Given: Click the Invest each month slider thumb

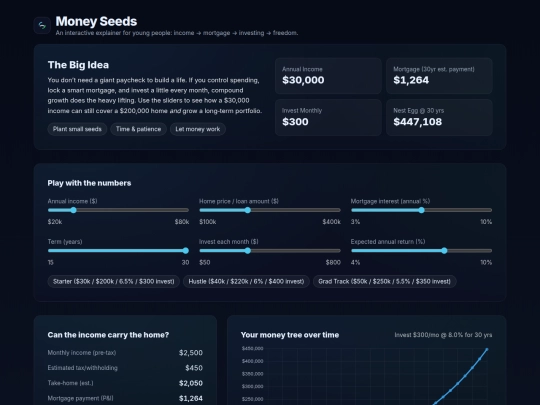Looking at the screenshot, I should [248, 251].
